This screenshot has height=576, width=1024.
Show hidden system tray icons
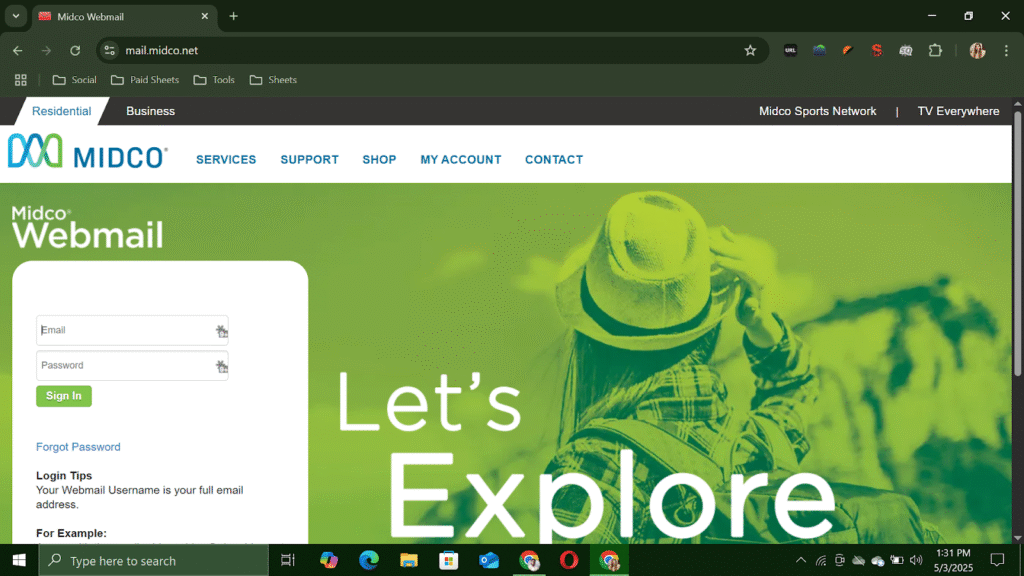click(801, 560)
